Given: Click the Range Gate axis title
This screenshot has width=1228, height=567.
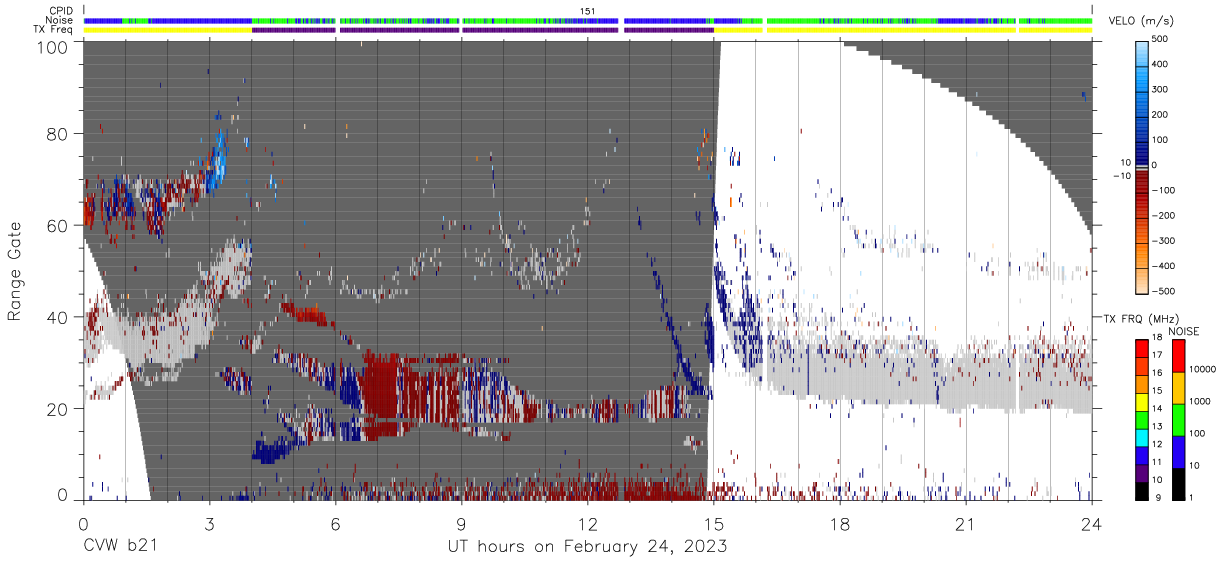Looking at the screenshot, I should [15, 270].
